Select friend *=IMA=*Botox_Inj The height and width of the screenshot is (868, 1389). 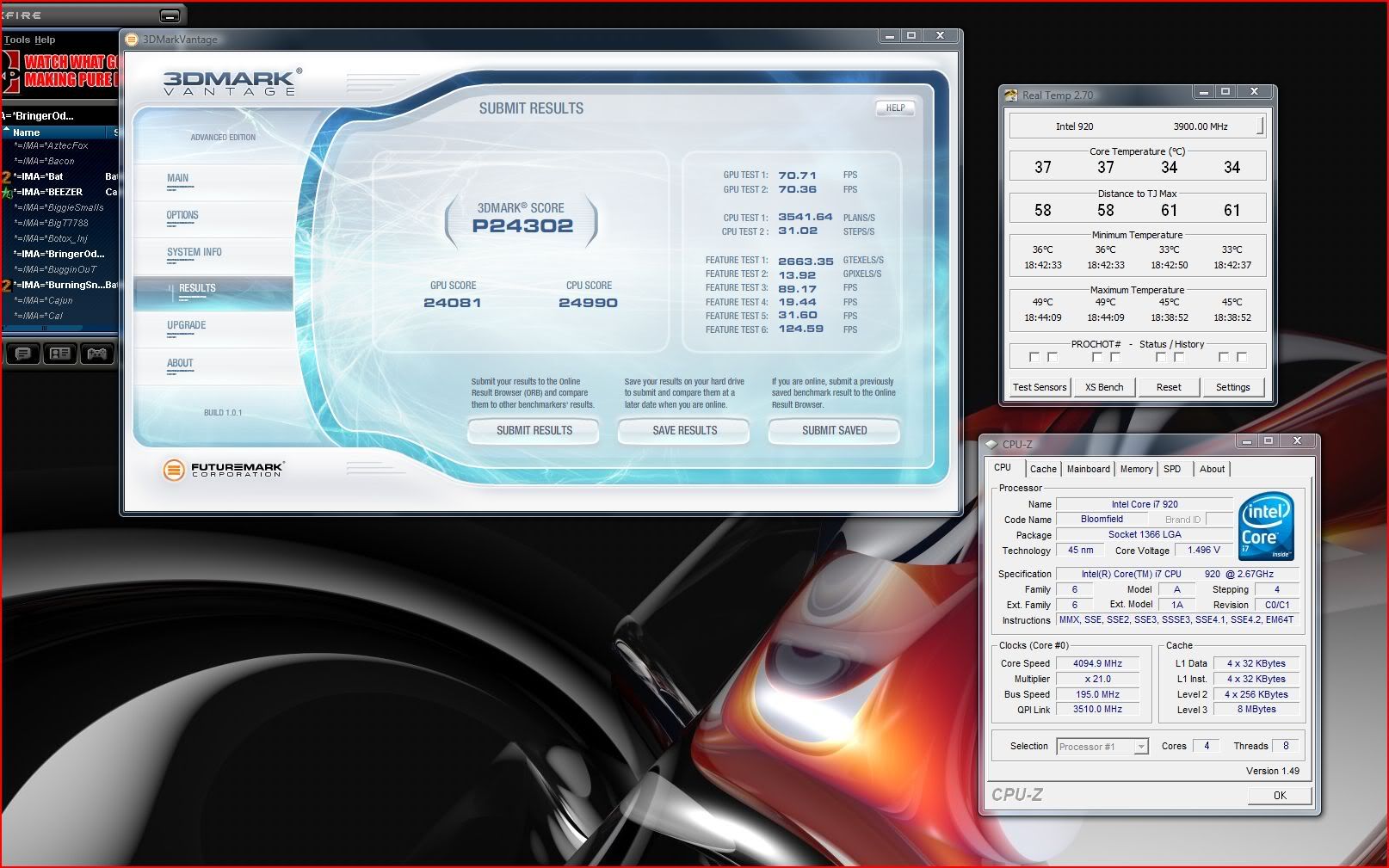pyautogui.click(x=51, y=239)
